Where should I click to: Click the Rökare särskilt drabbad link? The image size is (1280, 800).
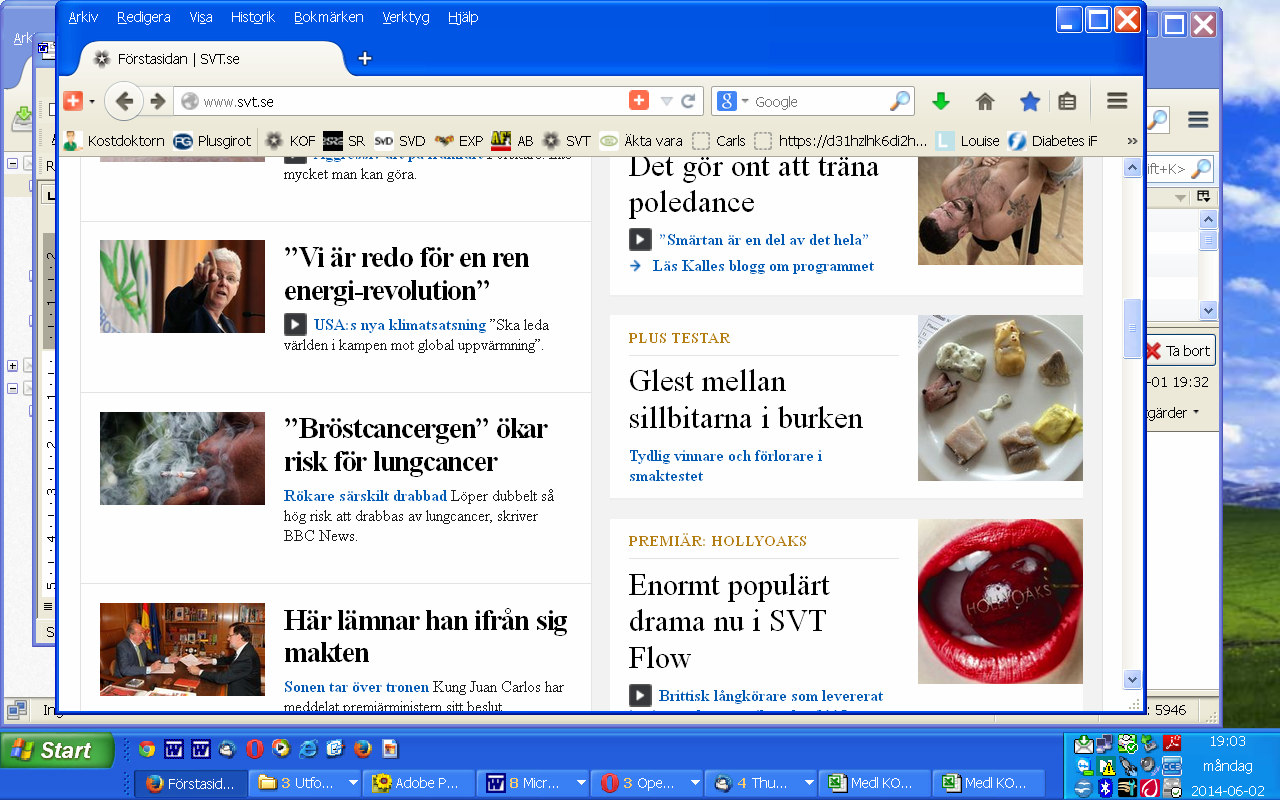coord(365,496)
